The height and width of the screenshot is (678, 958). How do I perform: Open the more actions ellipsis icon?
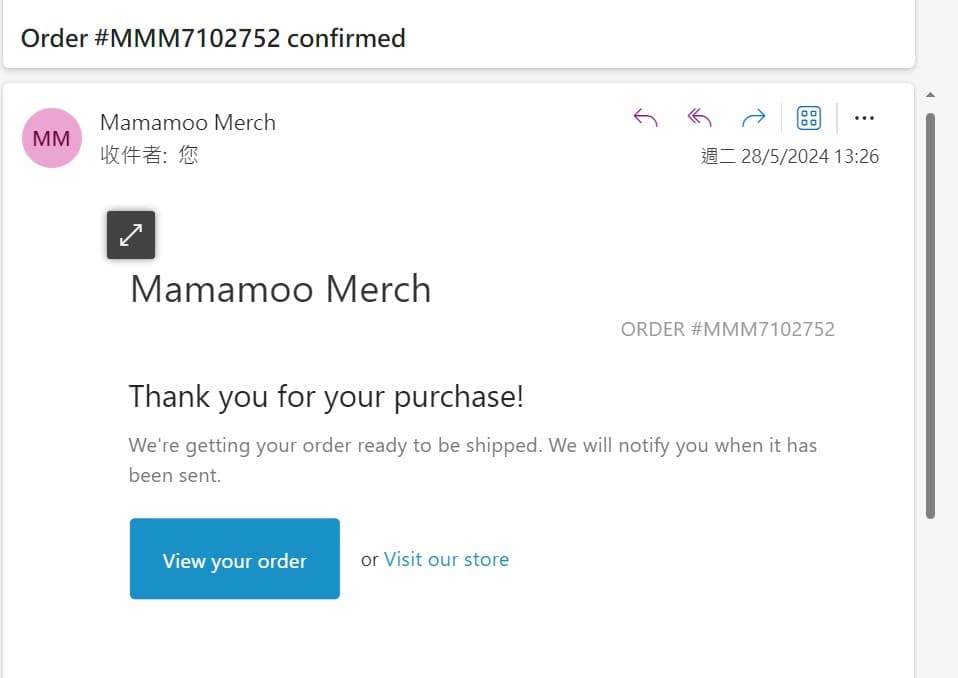point(864,117)
